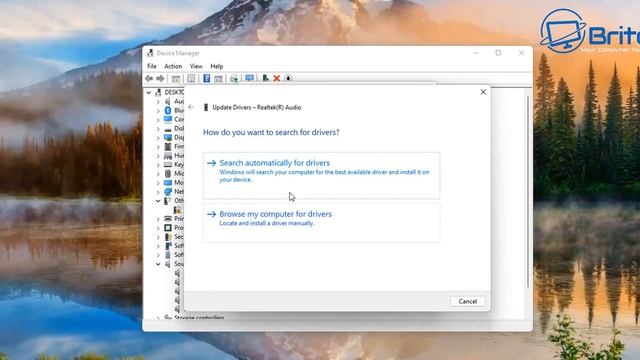Select the Disk drives category icon
This screenshot has width=640, height=360.
click(x=168, y=129)
